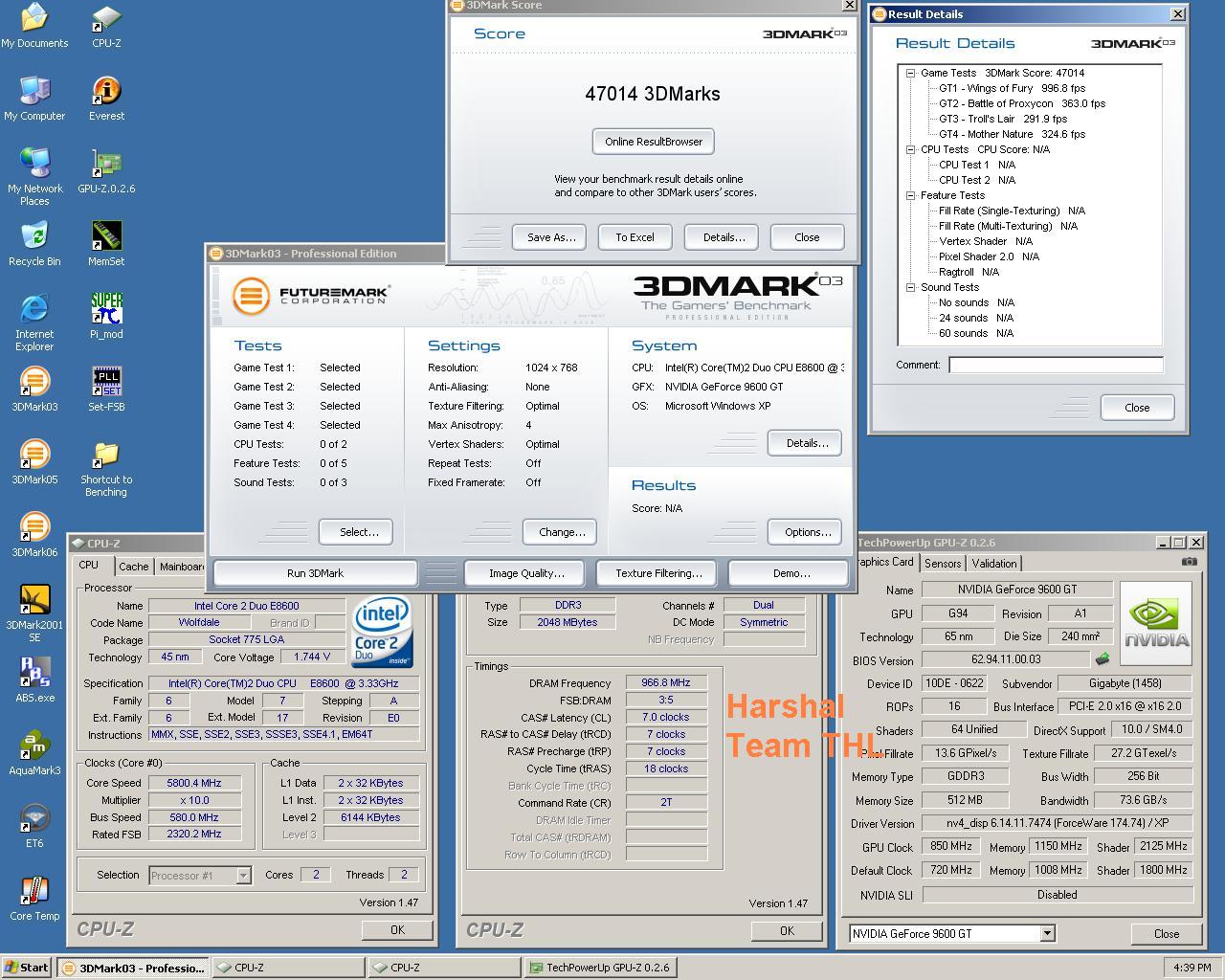Image resolution: width=1225 pixels, height=980 pixels.
Task: Click the Futuremark logo in 3DMark03
Action: pyautogui.click(x=311, y=296)
